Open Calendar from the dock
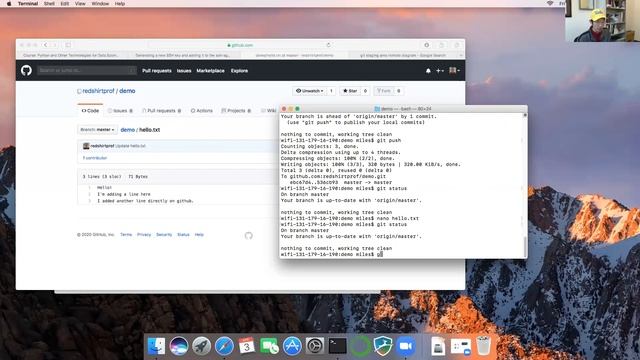 point(247,346)
